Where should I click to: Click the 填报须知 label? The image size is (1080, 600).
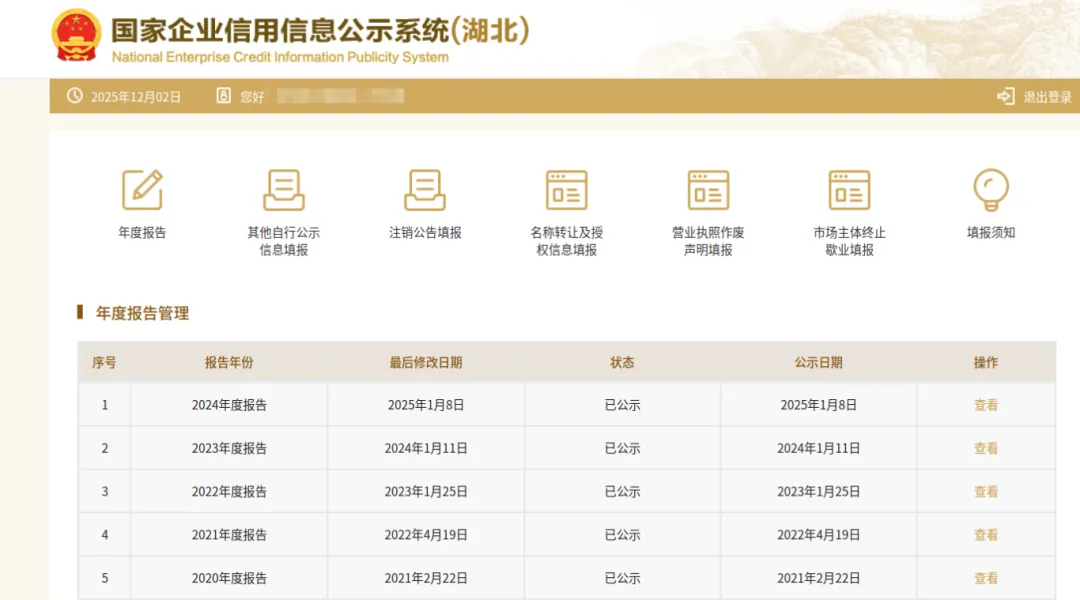[x=991, y=233]
